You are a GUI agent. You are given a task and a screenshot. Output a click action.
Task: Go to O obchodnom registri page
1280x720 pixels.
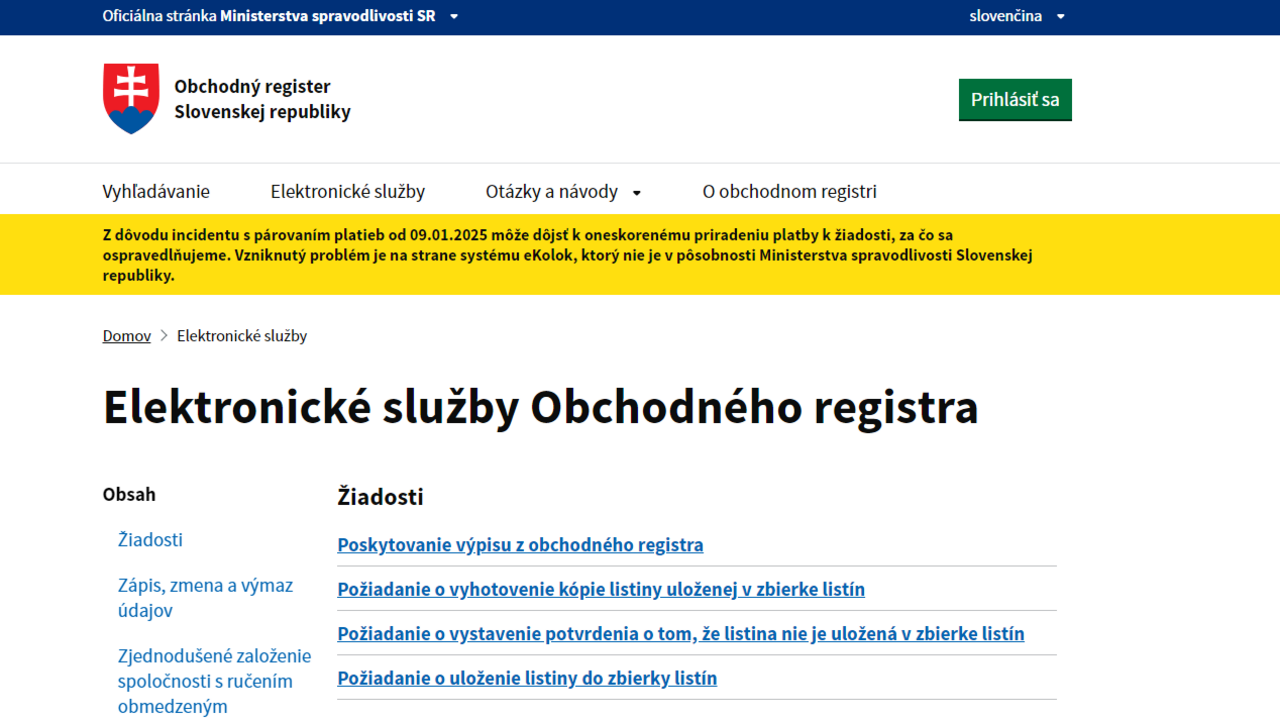pos(789,192)
